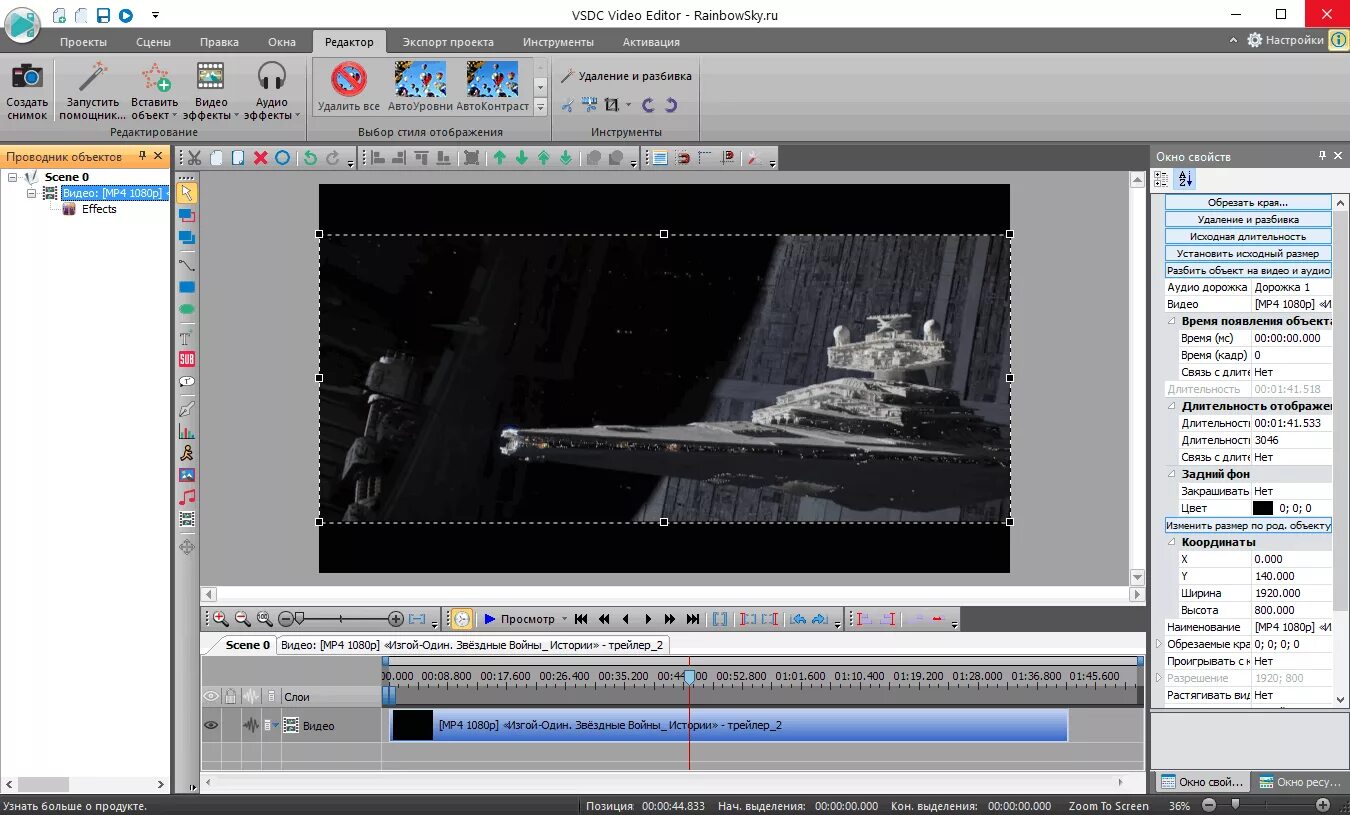The width and height of the screenshot is (1350, 815).
Task: Click the Исходная длительность button
Action: click(x=1248, y=236)
